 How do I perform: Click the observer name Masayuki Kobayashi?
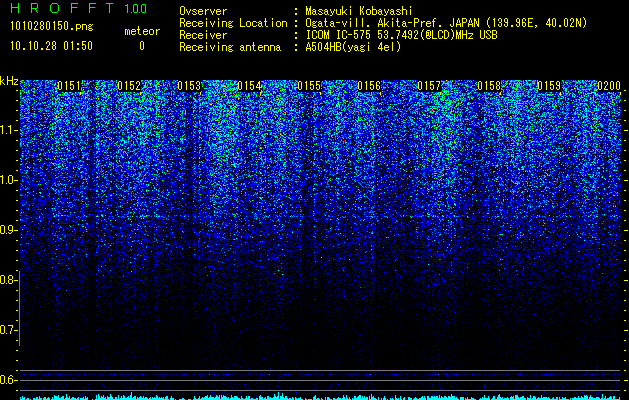coord(359,11)
